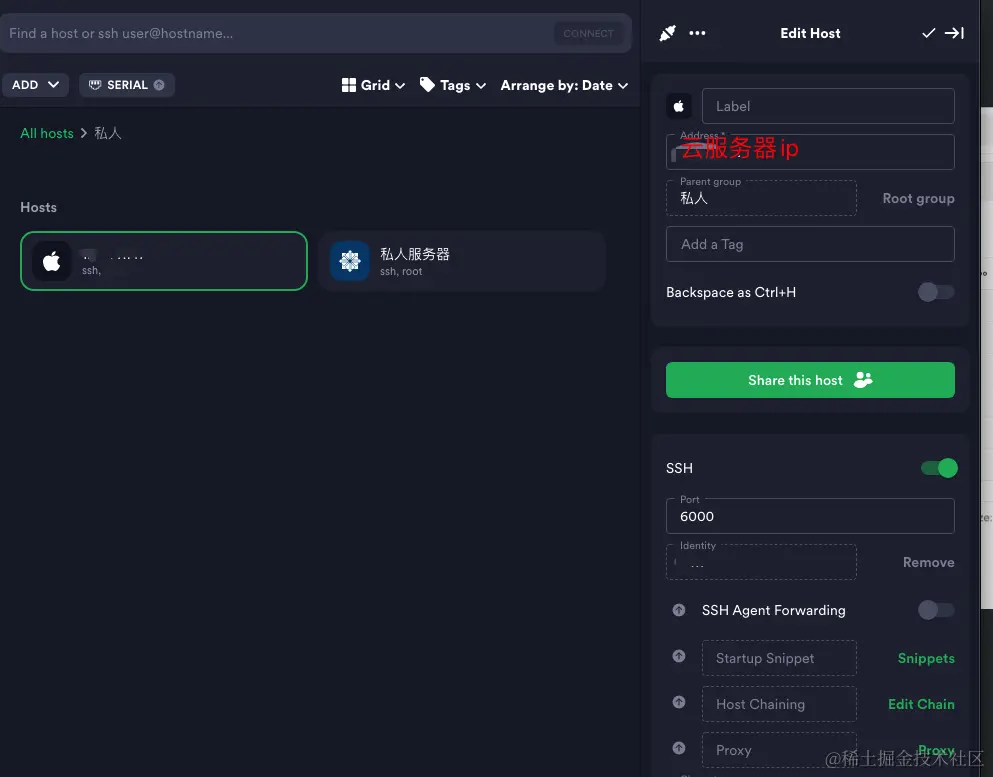Click the Proxy field
The height and width of the screenshot is (777, 993).
pos(779,750)
